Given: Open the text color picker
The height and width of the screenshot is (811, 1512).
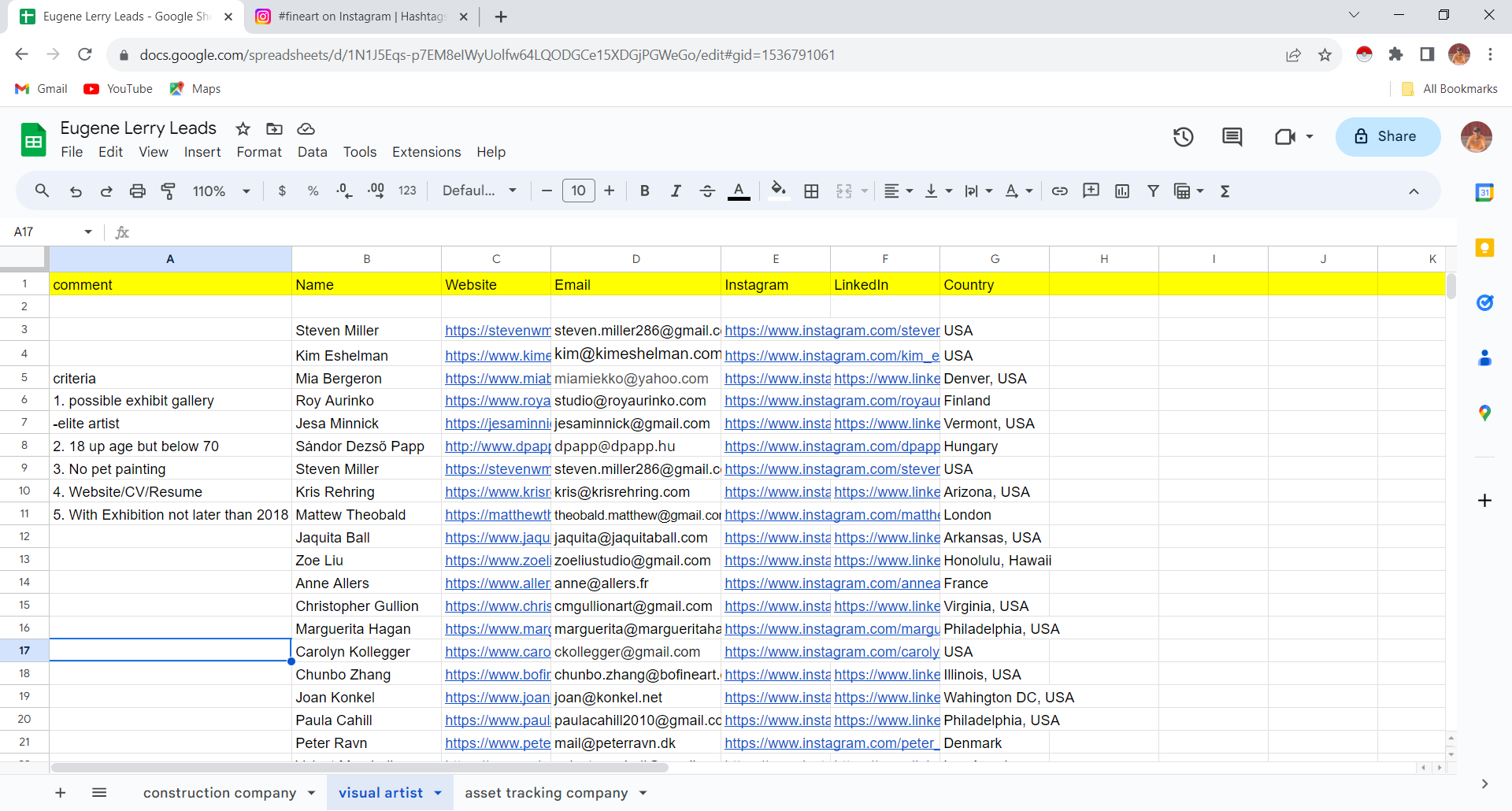Looking at the screenshot, I should click(x=739, y=191).
